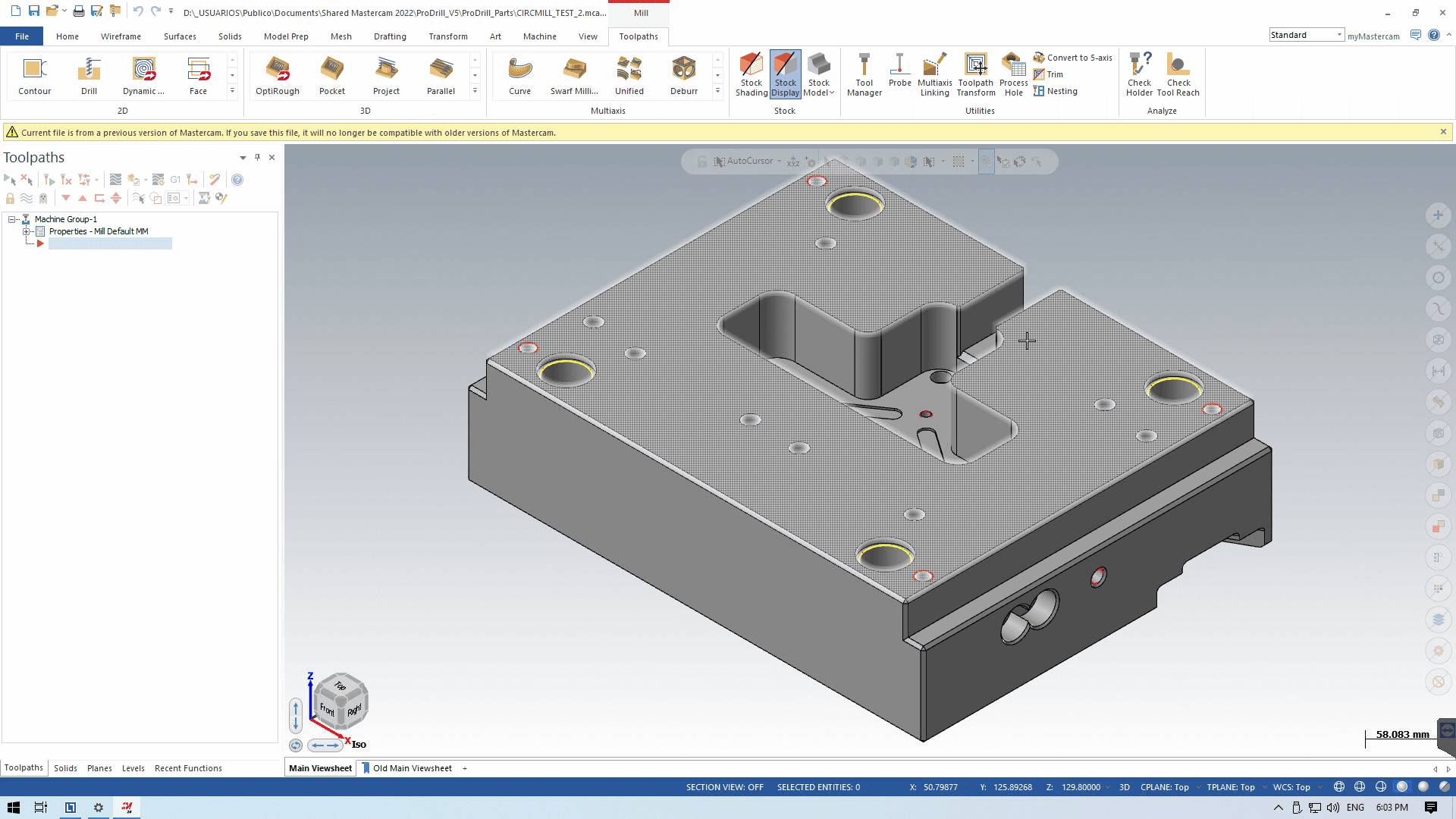The width and height of the screenshot is (1456, 819).
Task: Open Windows Start menu
Action: (14, 808)
